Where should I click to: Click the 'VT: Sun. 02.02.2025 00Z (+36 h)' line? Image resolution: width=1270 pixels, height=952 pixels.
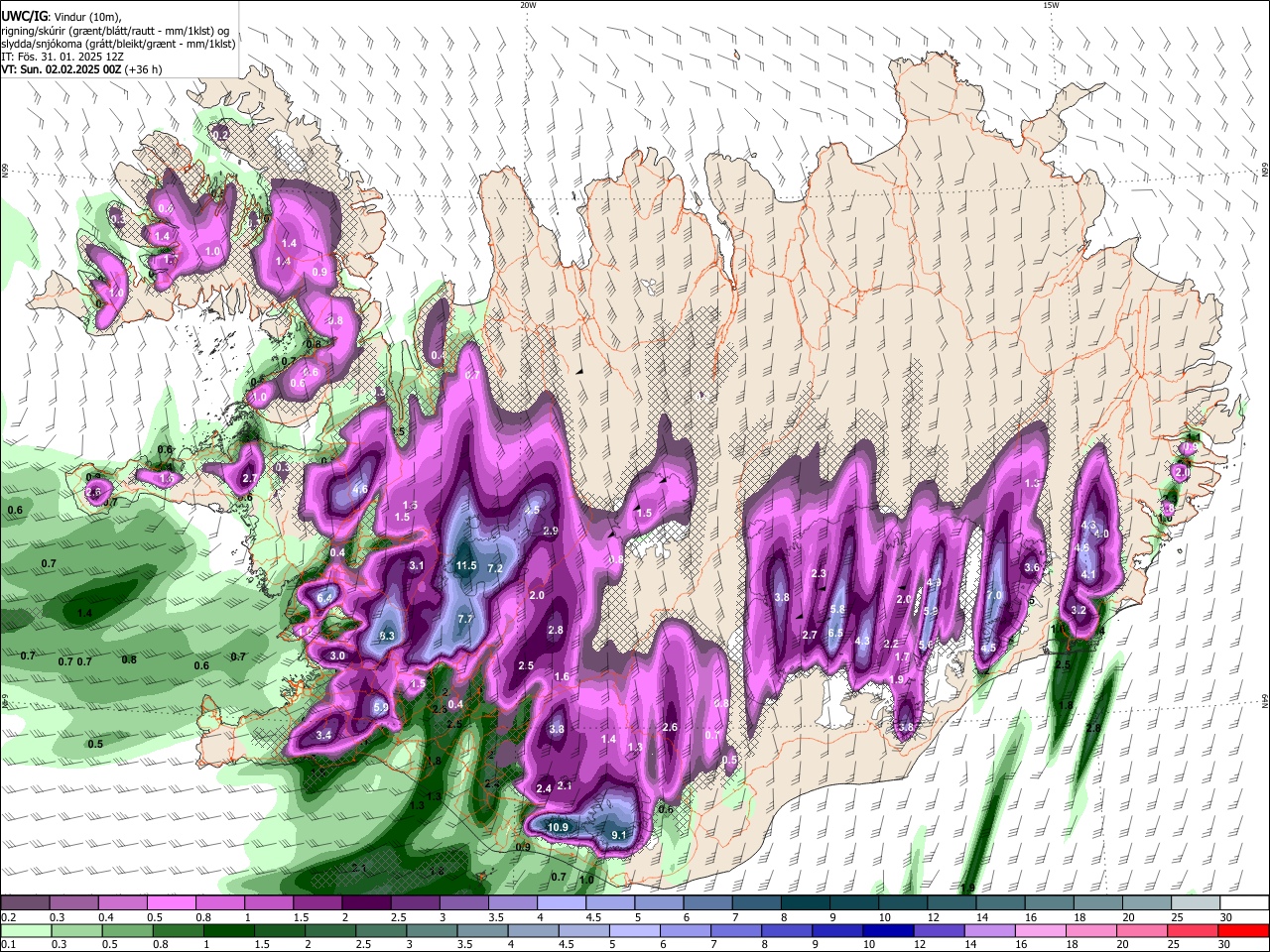pos(81,69)
